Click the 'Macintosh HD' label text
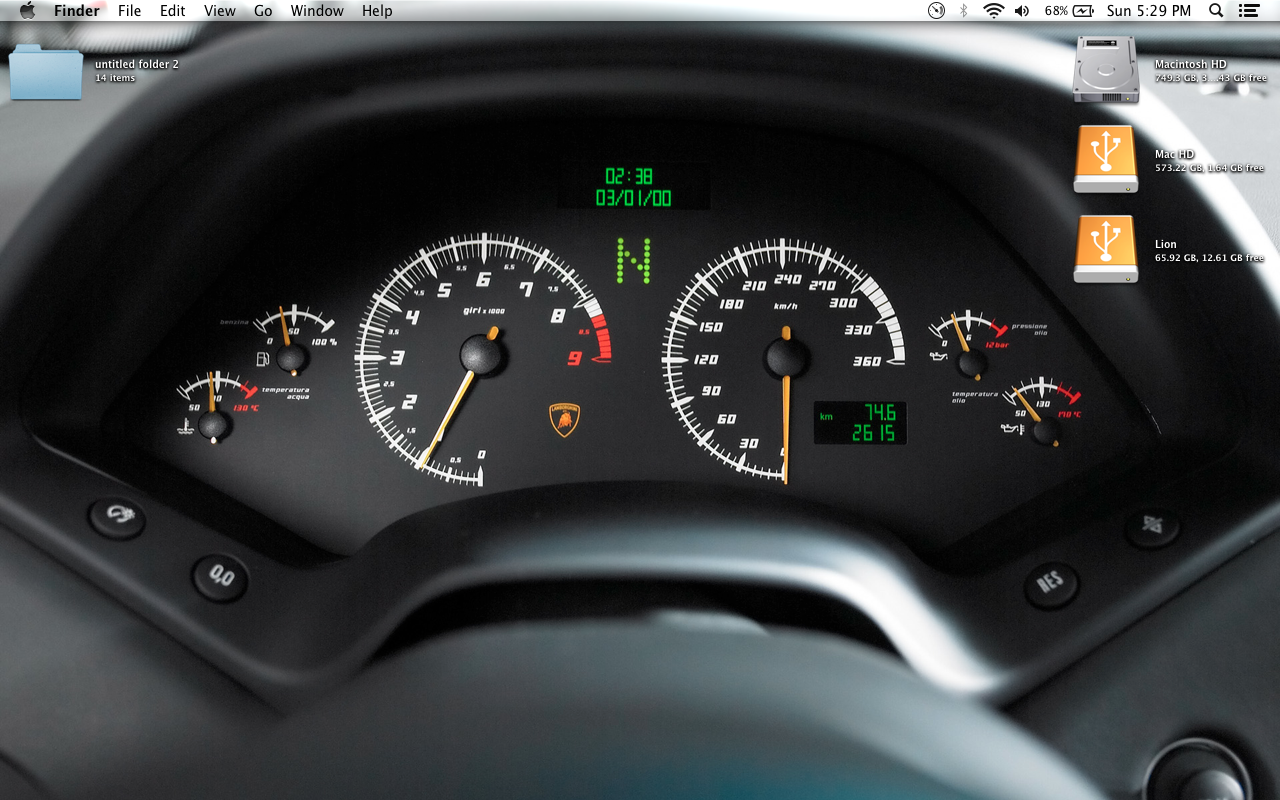 point(1190,64)
